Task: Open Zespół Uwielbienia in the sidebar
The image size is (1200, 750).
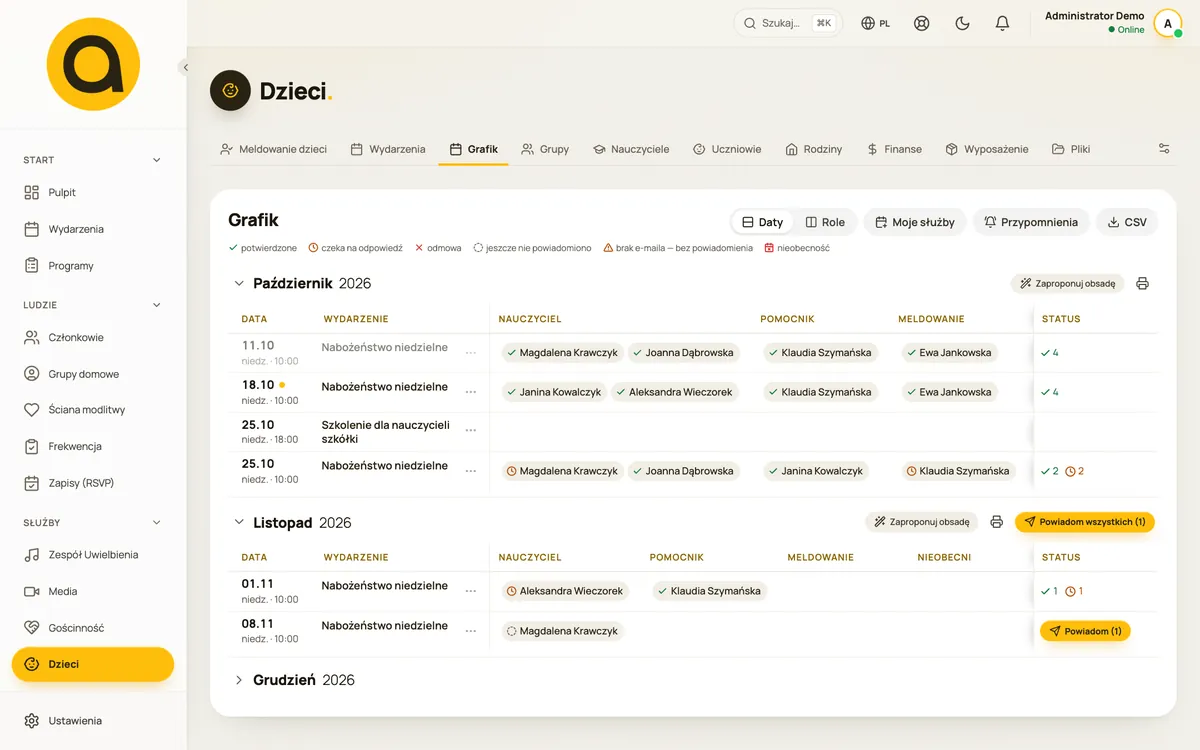Action: 93,555
